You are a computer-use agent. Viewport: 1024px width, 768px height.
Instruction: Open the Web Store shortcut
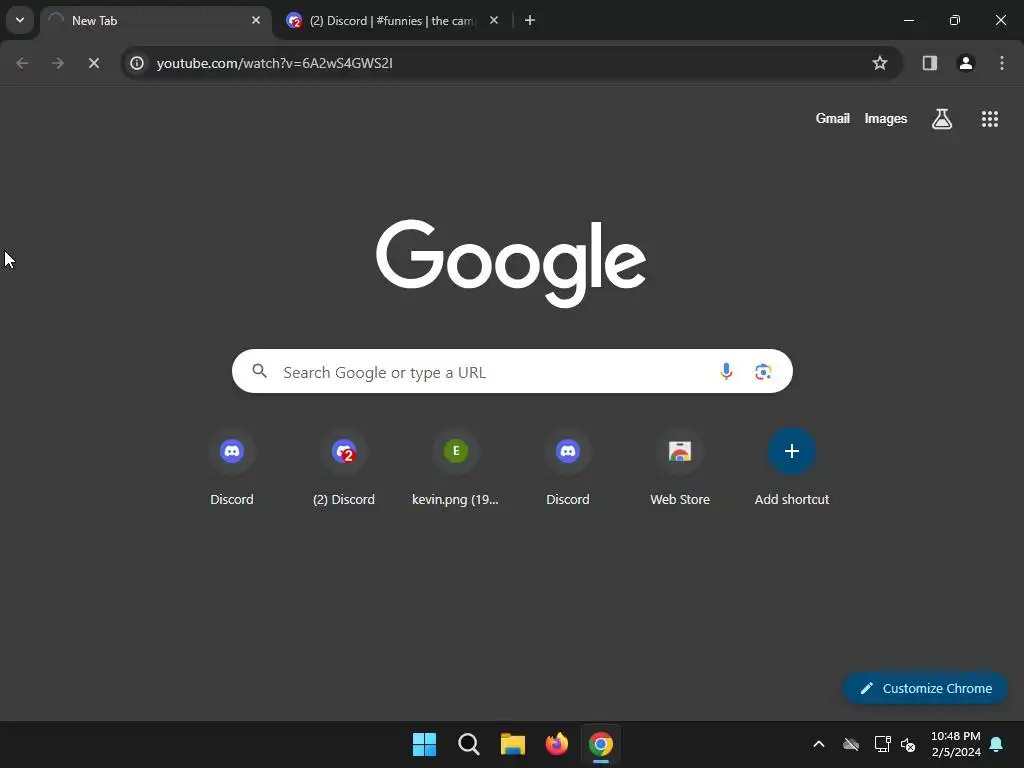680,468
